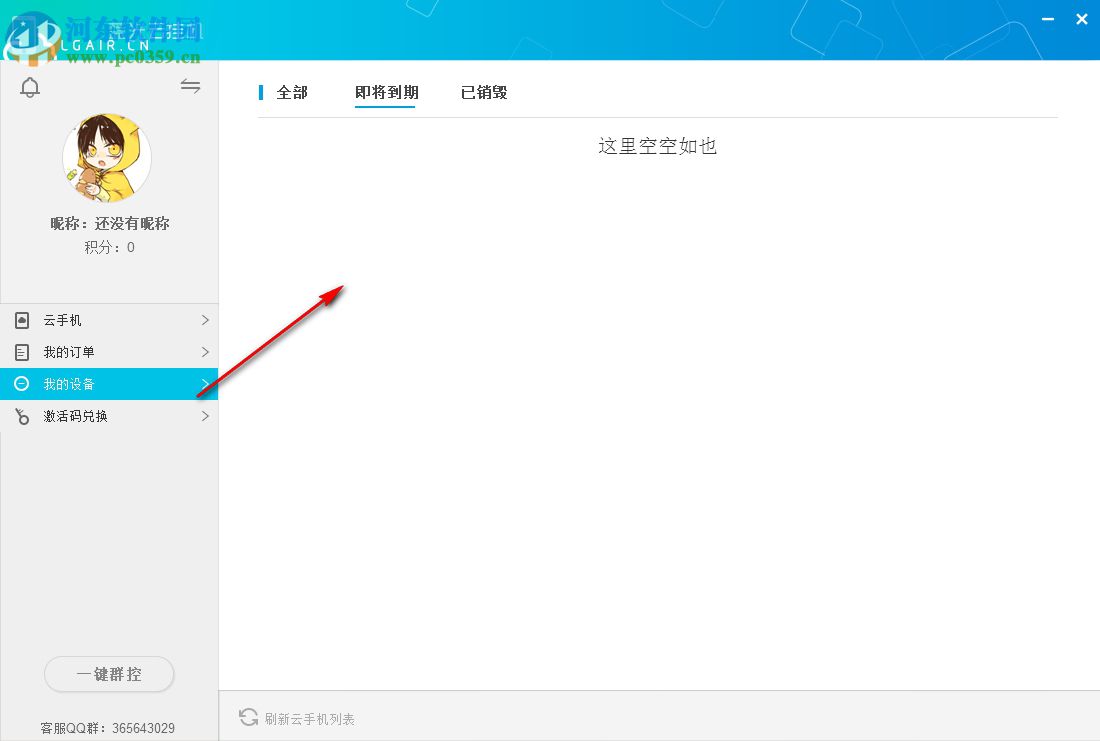Click the order document icon beside 我的订单
The image size is (1100, 741).
click(22, 352)
